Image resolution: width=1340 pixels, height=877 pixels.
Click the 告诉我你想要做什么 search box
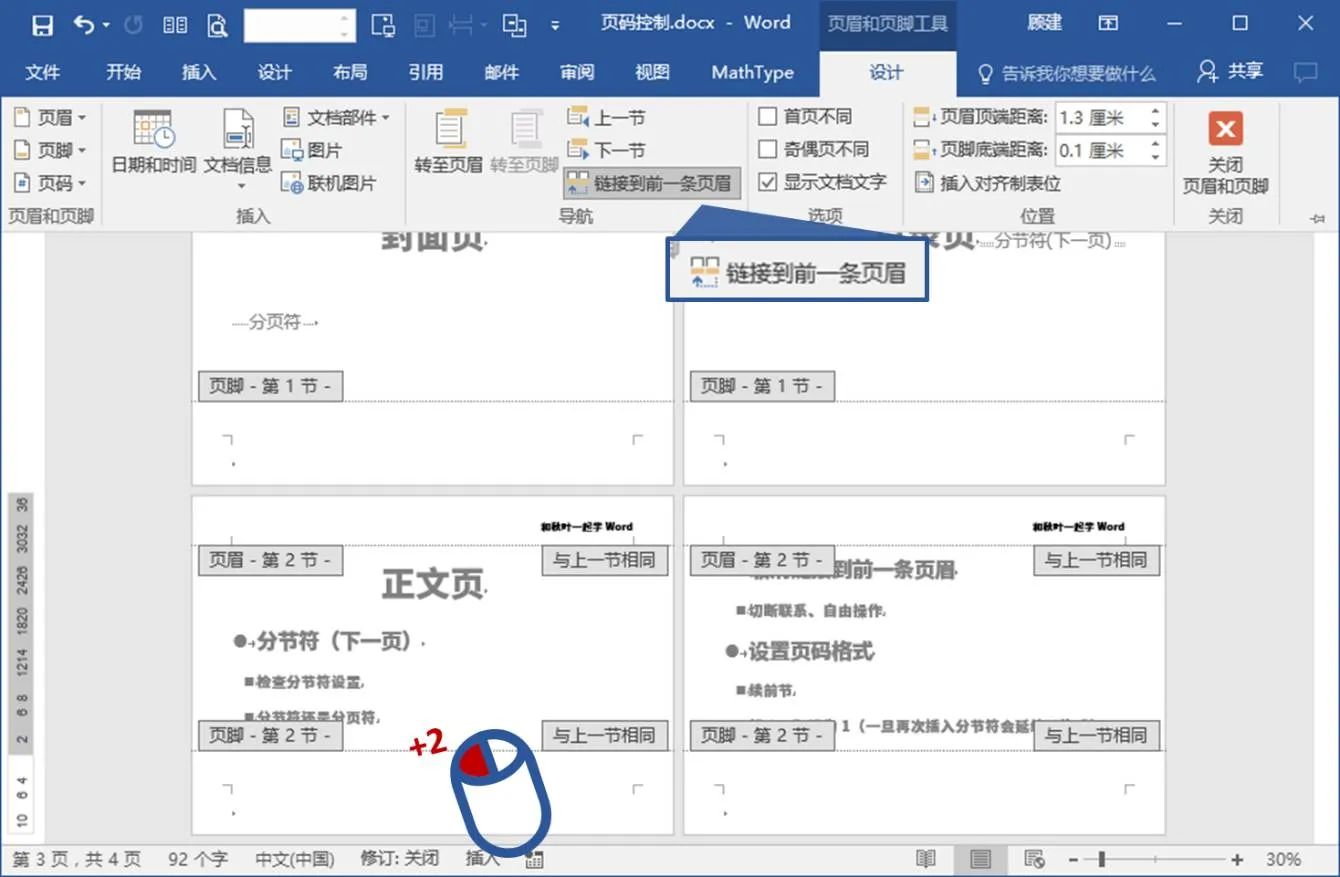pos(1066,73)
